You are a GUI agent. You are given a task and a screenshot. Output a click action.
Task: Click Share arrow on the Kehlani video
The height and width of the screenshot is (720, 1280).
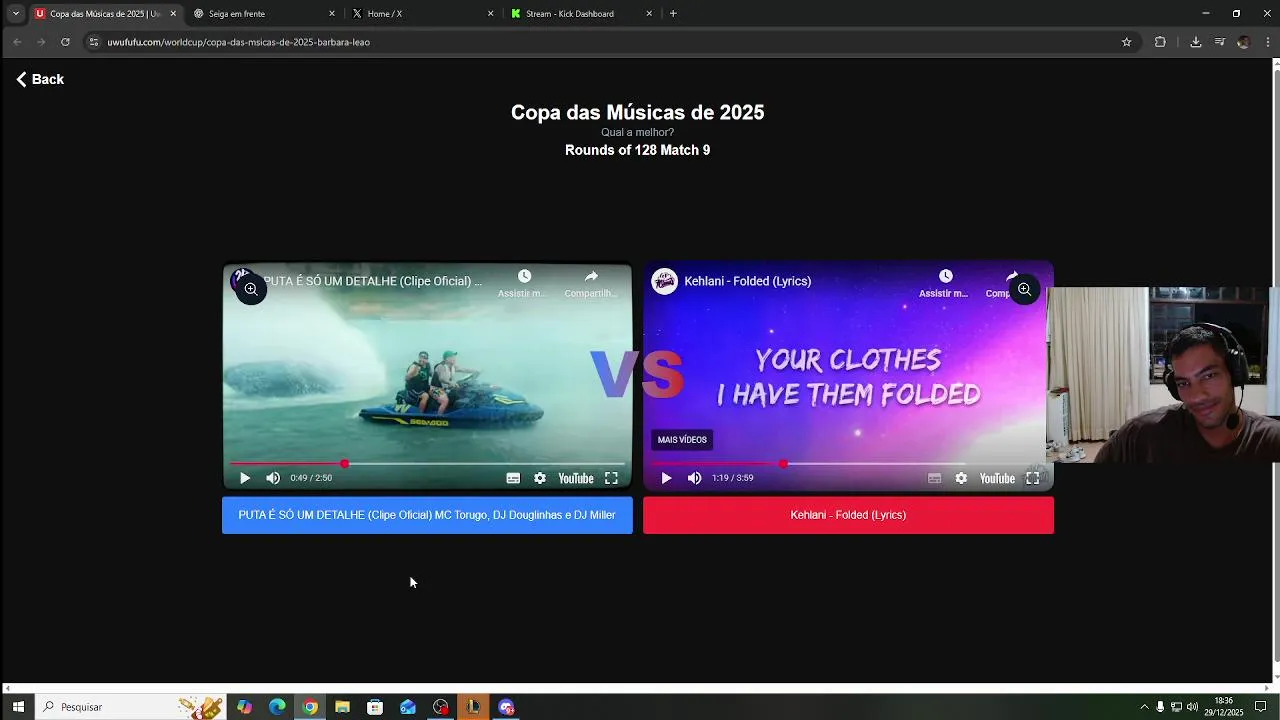(x=1012, y=277)
